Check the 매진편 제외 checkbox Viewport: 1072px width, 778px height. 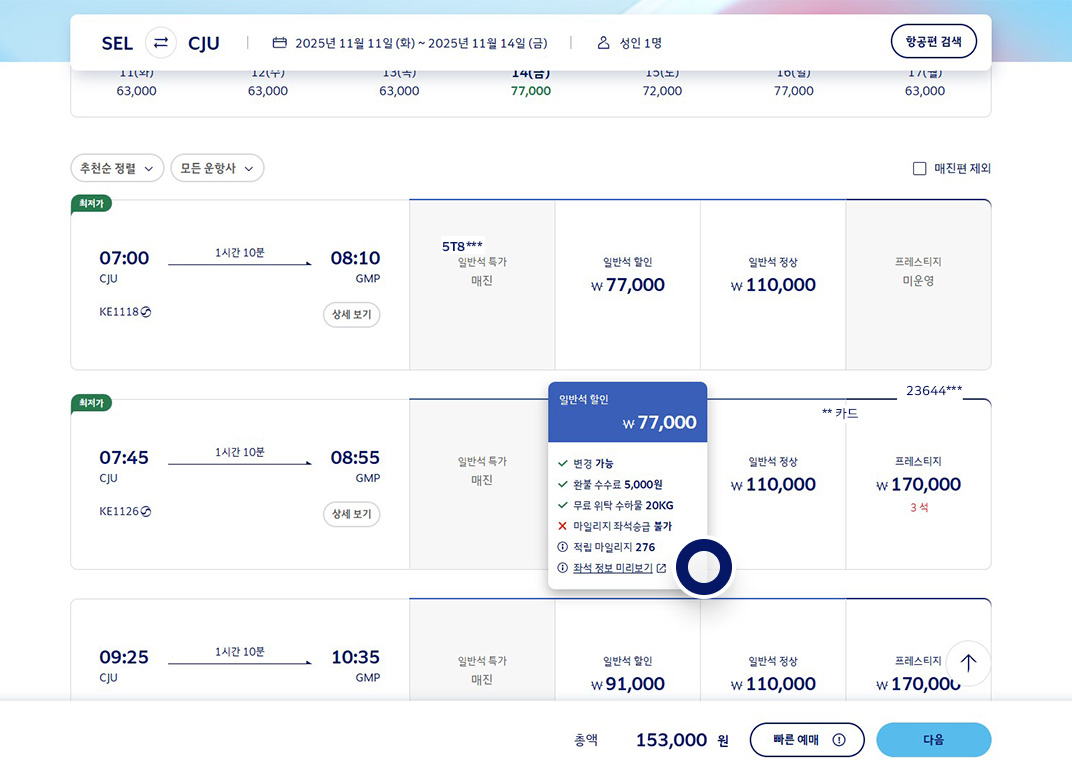(x=920, y=169)
